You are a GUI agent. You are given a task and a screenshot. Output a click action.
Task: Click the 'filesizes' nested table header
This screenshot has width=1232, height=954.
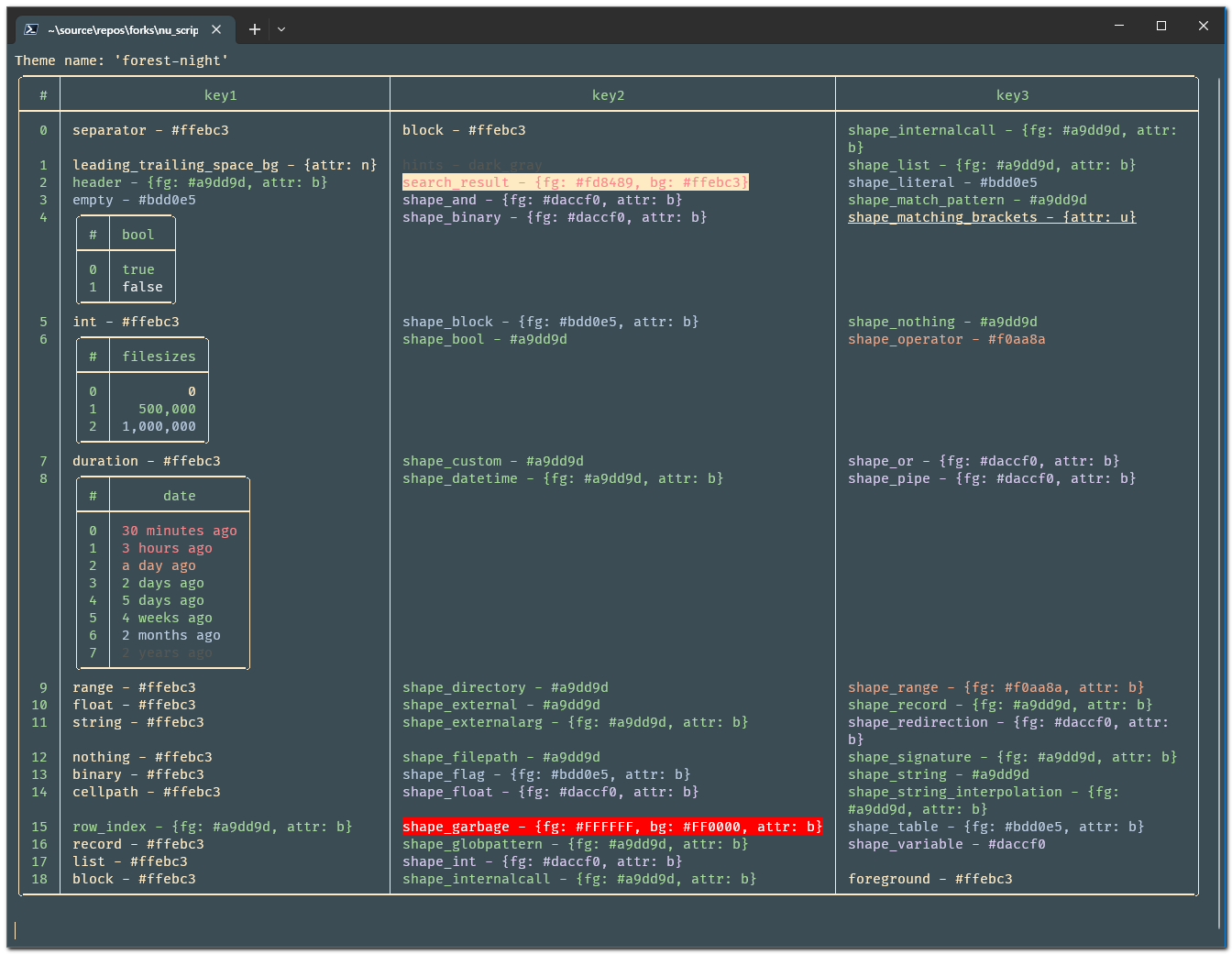click(x=159, y=356)
